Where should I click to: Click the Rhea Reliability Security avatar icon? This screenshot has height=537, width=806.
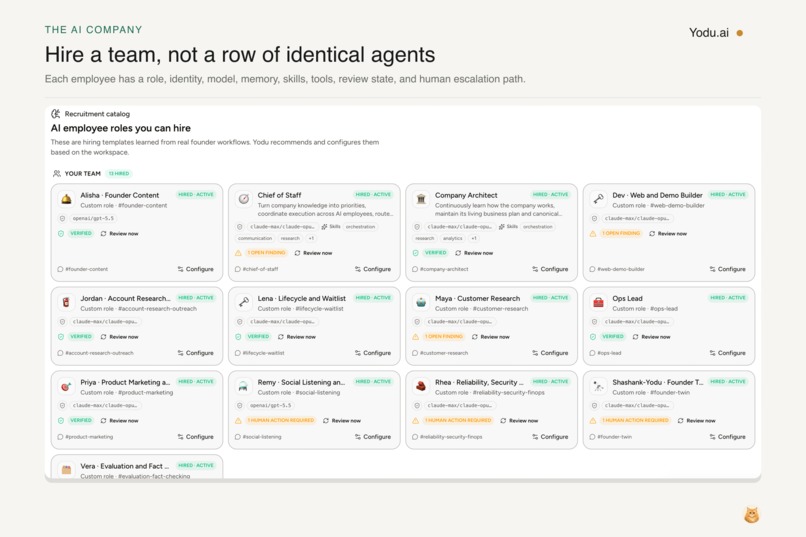[421, 386]
